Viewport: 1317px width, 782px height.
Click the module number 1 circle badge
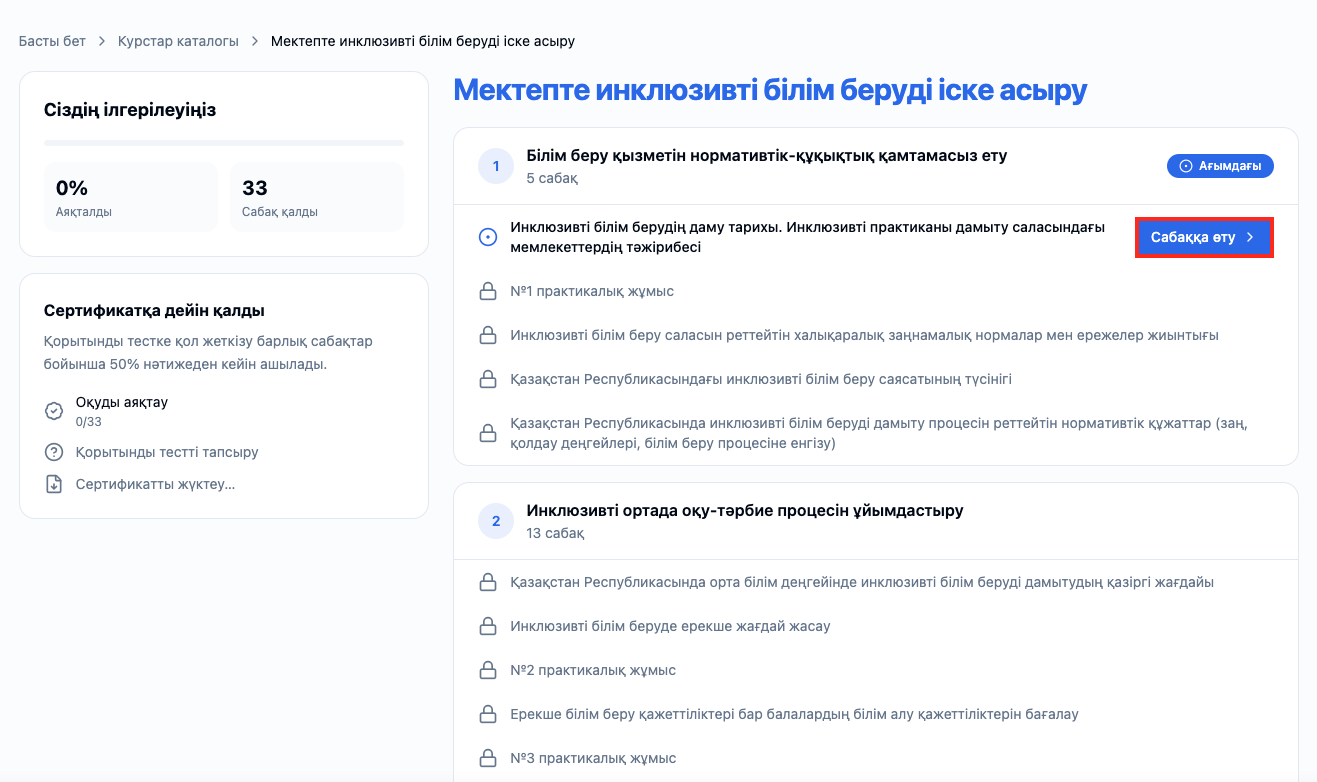point(496,166)
